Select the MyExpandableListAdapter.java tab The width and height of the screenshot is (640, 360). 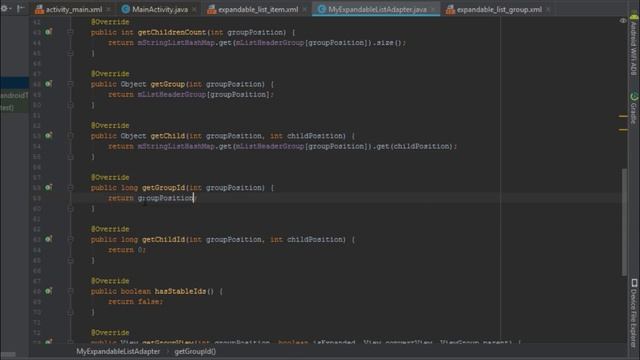point(377,9)
